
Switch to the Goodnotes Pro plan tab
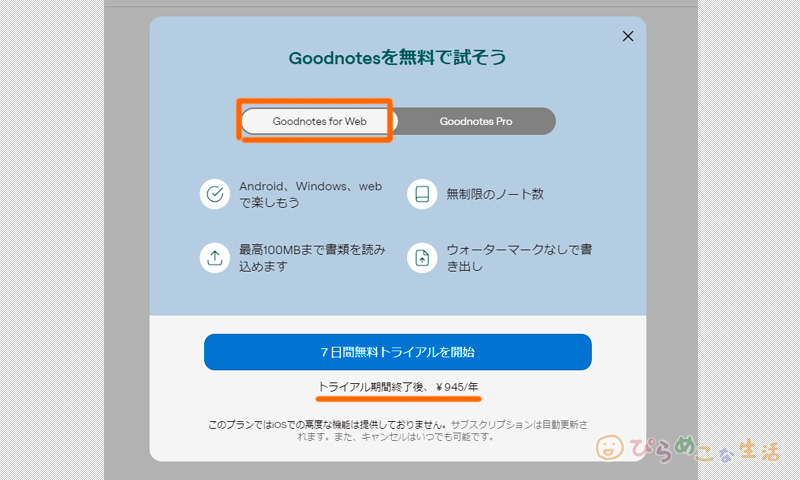[x=476, y=121]
